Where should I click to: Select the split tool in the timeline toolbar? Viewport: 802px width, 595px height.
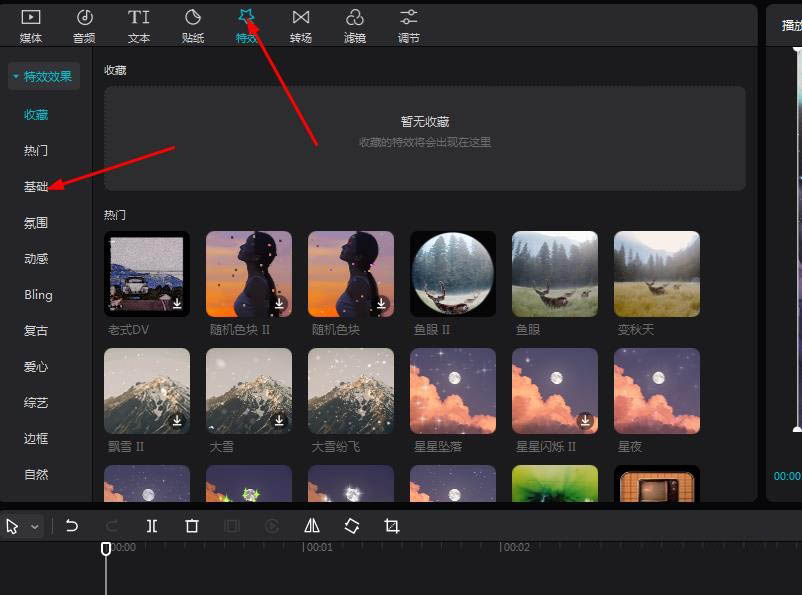coord(151,525)
